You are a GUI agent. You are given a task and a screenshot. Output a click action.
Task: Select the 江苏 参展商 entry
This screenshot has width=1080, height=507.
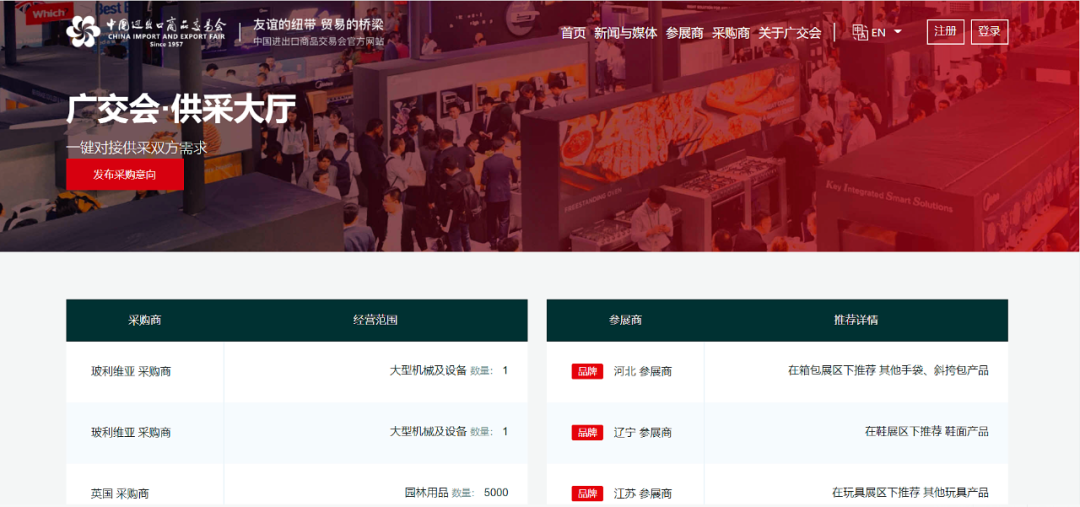(643, 493)
